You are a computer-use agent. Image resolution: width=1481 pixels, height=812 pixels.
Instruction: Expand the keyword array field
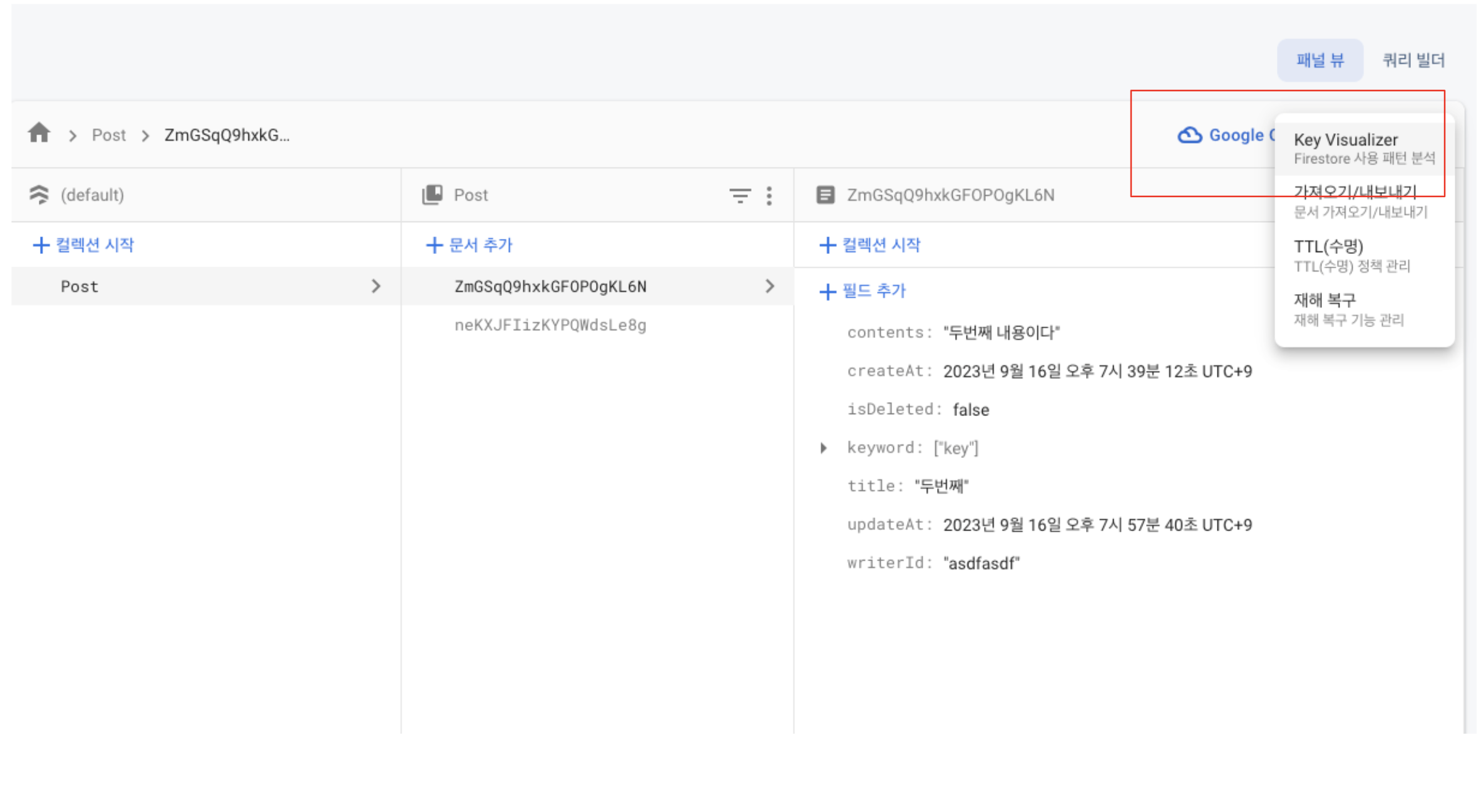click(x=824, y=447)
